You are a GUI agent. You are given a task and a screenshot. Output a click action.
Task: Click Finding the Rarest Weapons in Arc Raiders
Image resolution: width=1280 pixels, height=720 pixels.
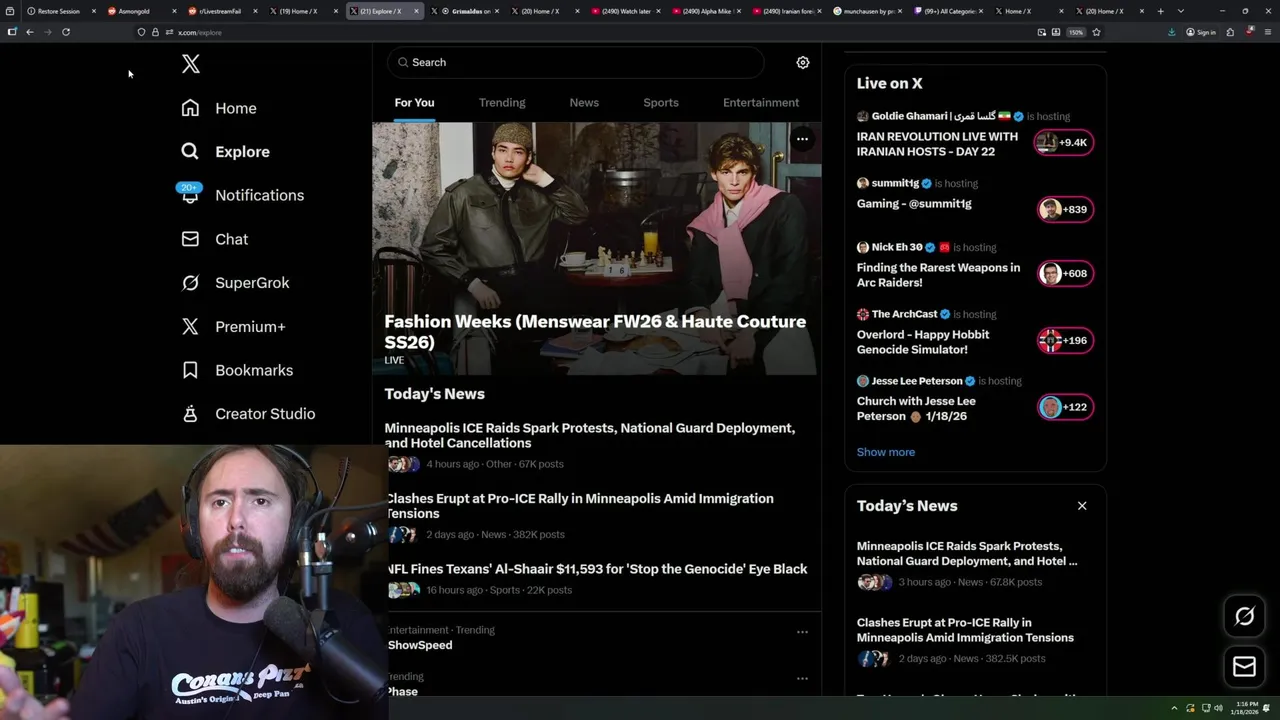pos(938,275)
